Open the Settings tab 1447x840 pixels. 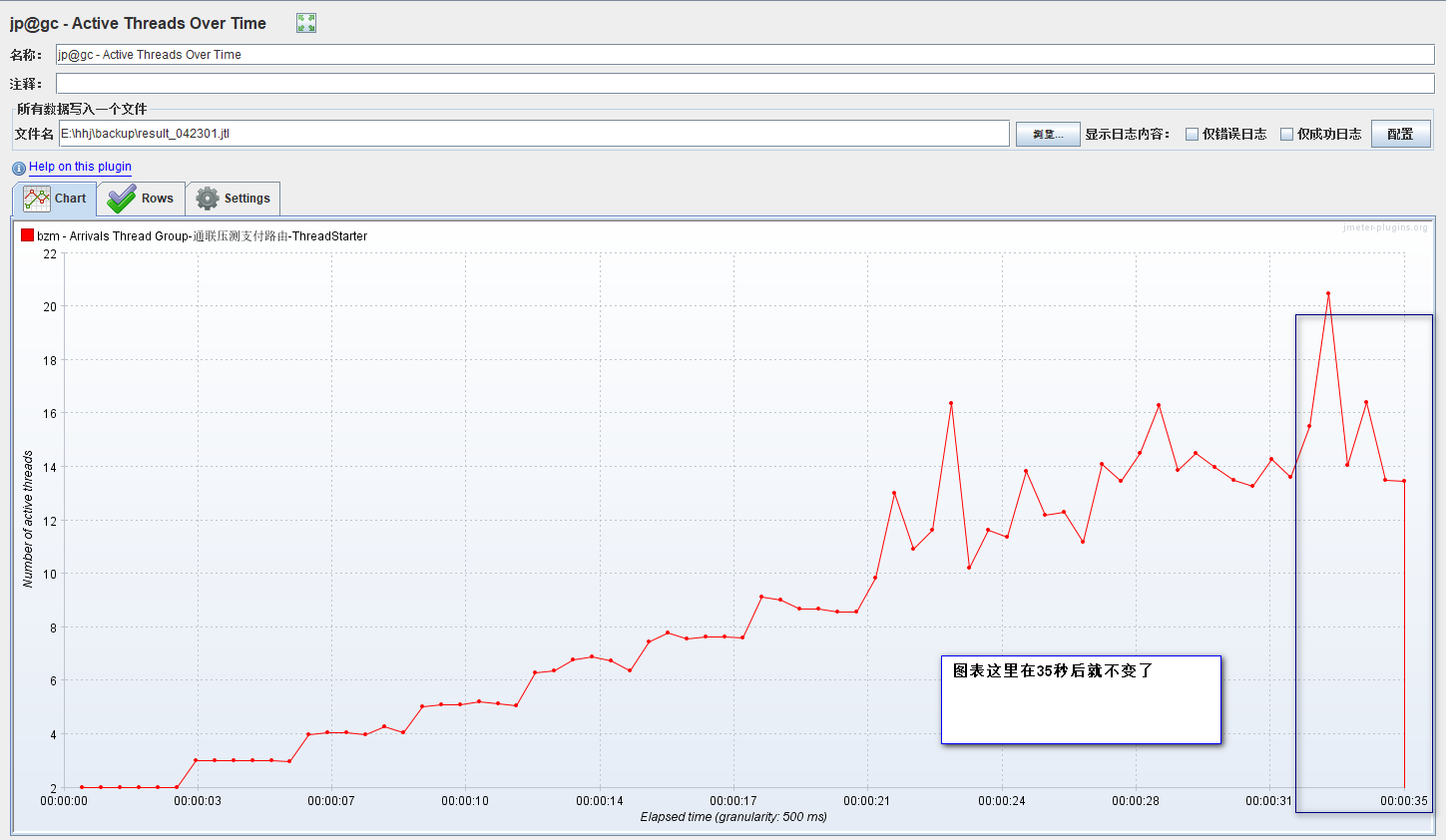click(234, 199)
